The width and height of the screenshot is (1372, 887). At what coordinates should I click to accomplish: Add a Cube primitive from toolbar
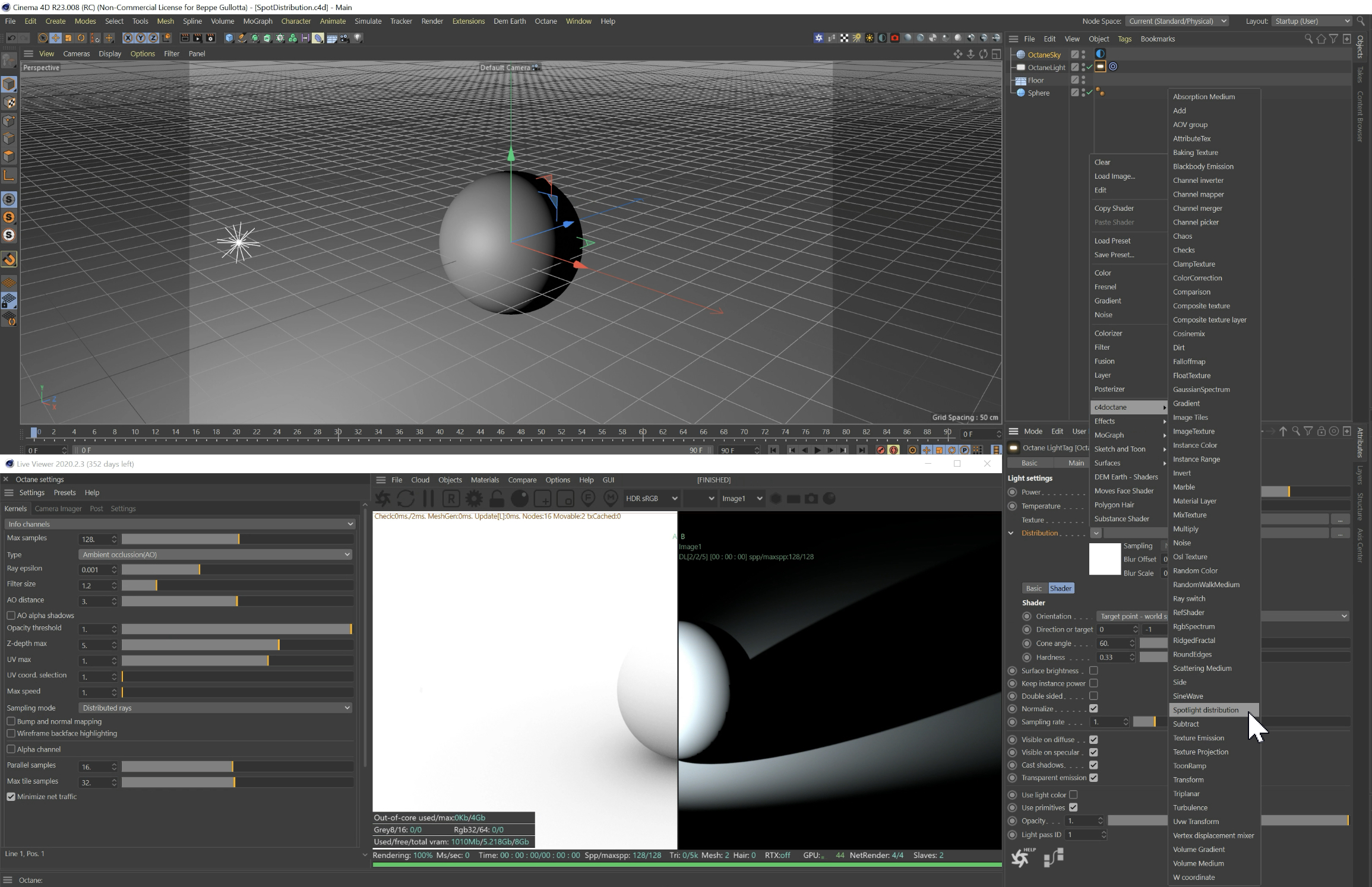(229, 38)
